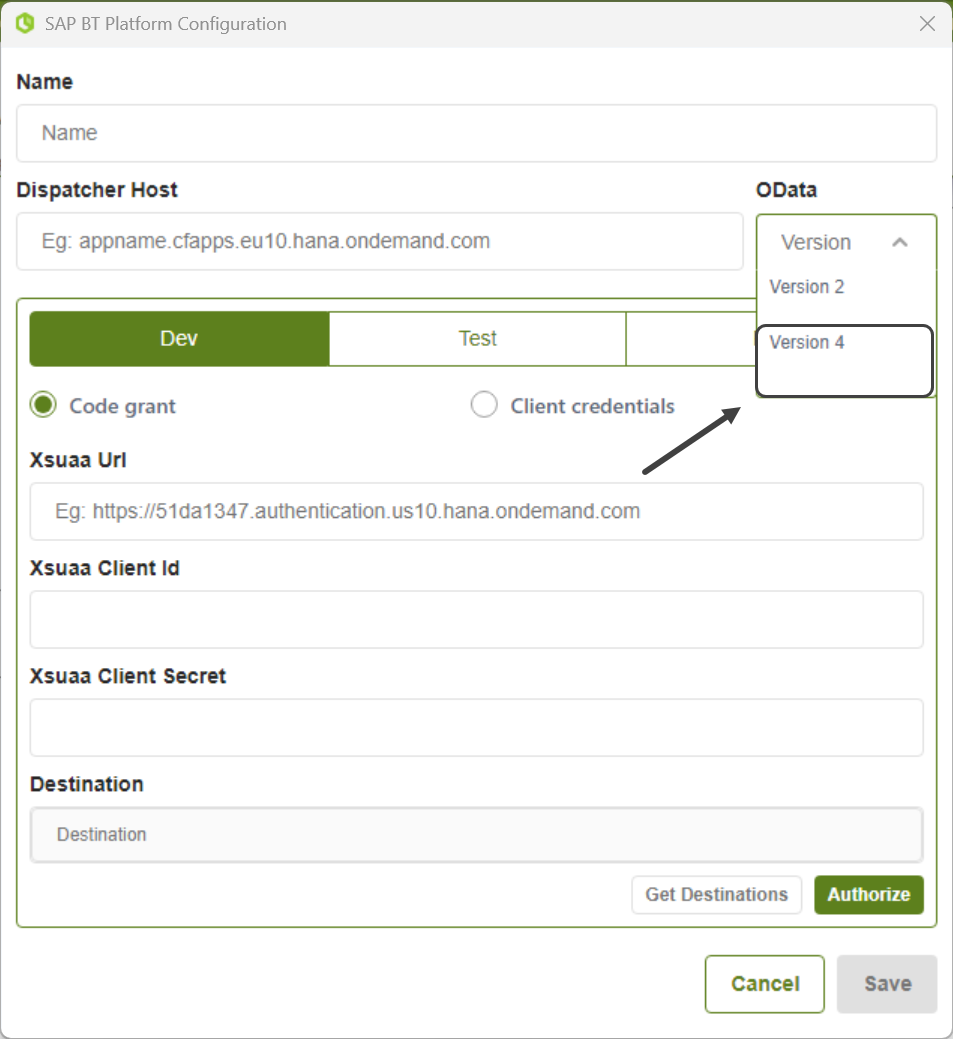Save the platform configuration
This screenshot has height=1039, width=953.
887,984
